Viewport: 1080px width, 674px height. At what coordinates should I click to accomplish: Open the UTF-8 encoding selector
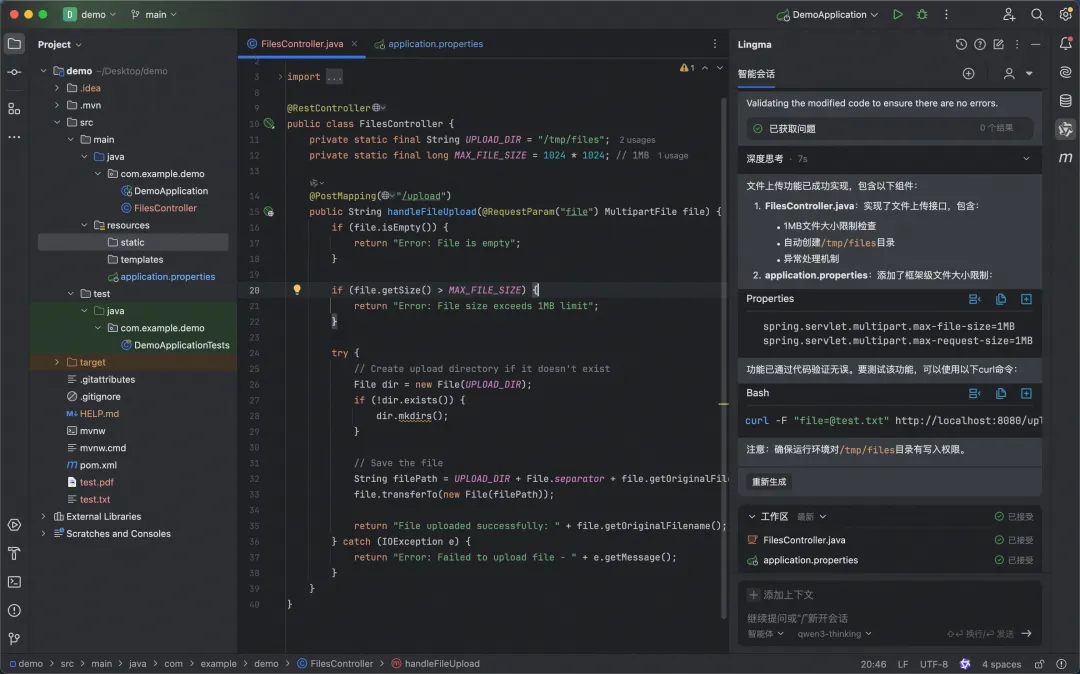934,664
